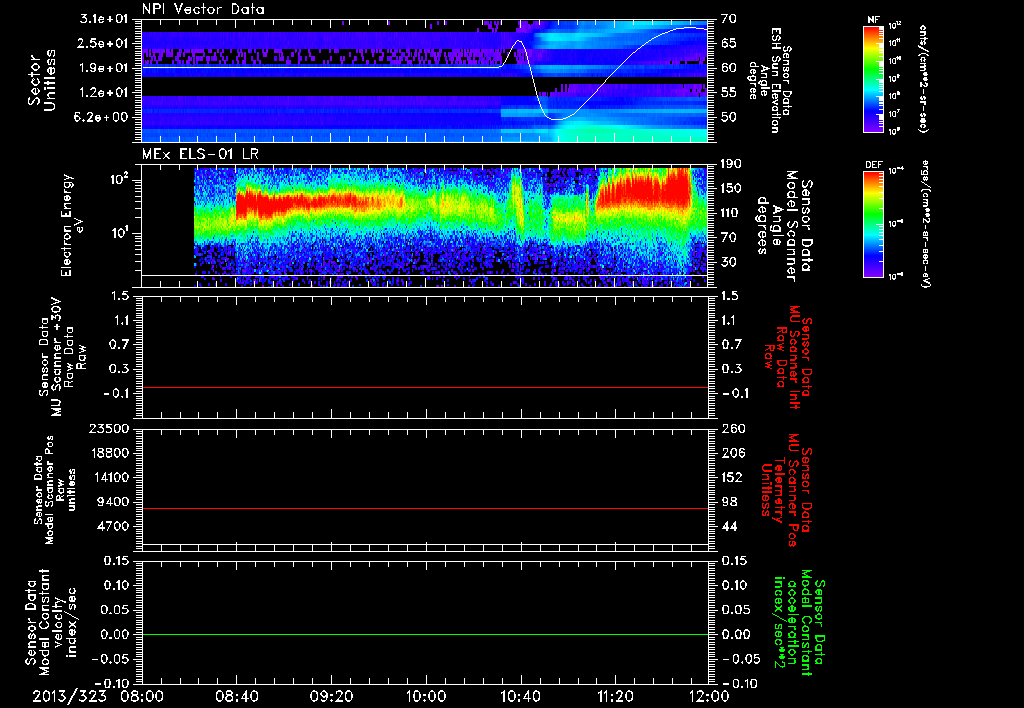
Task: Click the 'NF' label above the color bar
Action: click(x=873, y=20)
